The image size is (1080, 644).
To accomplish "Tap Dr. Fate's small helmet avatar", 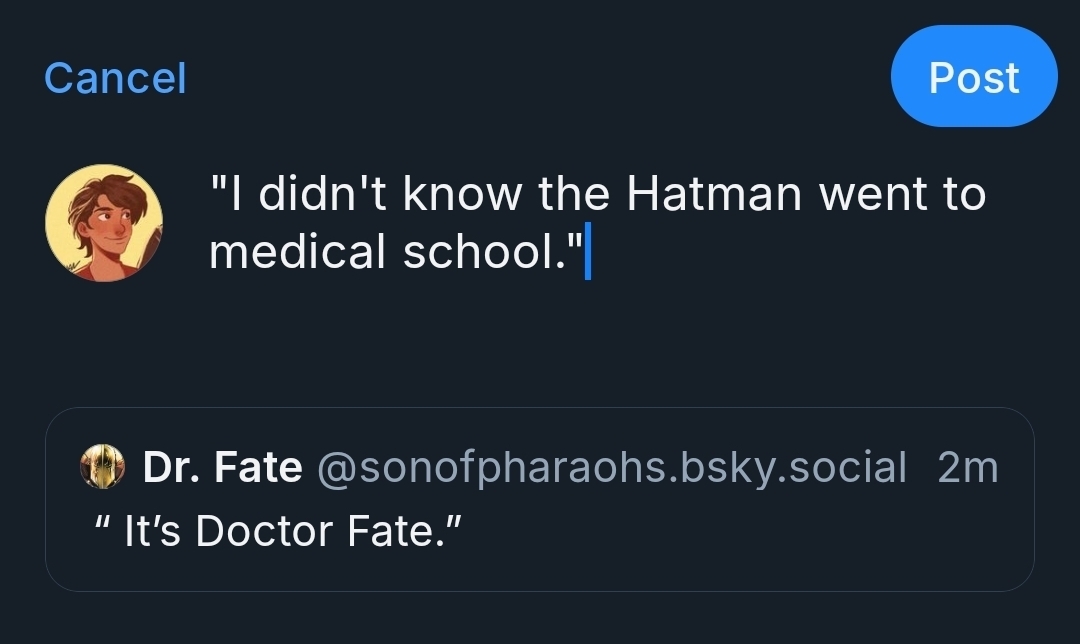I will (103, 467).
